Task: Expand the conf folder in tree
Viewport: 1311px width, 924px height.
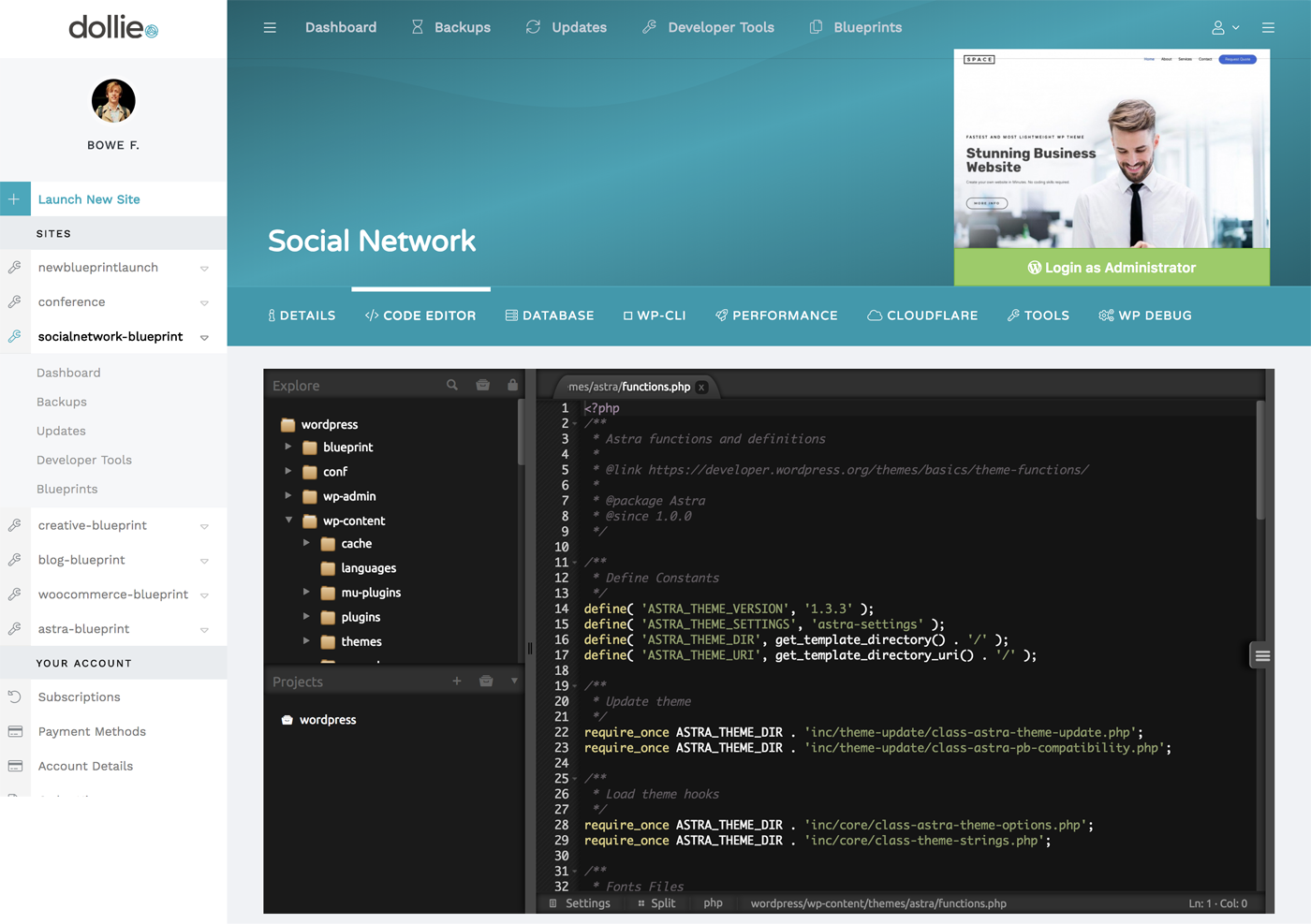Action: pyautogui.click(x=288, y=472)
